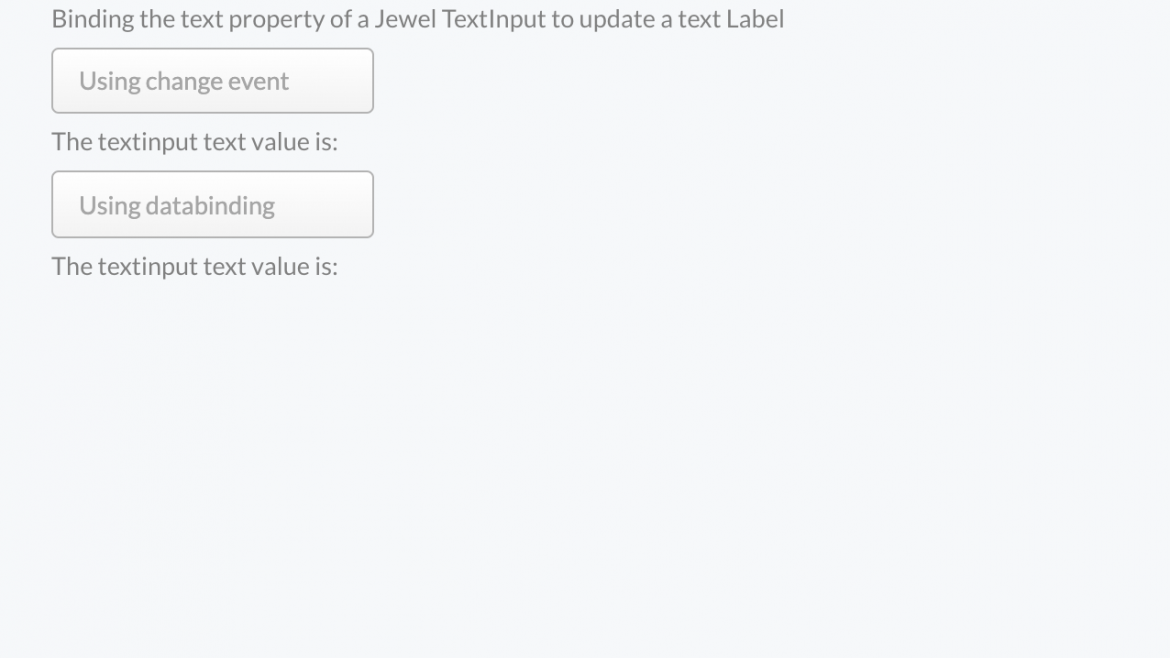Click into the "Using databinding" text field
Screen dimensions: 1170x658
pos(212,205)
